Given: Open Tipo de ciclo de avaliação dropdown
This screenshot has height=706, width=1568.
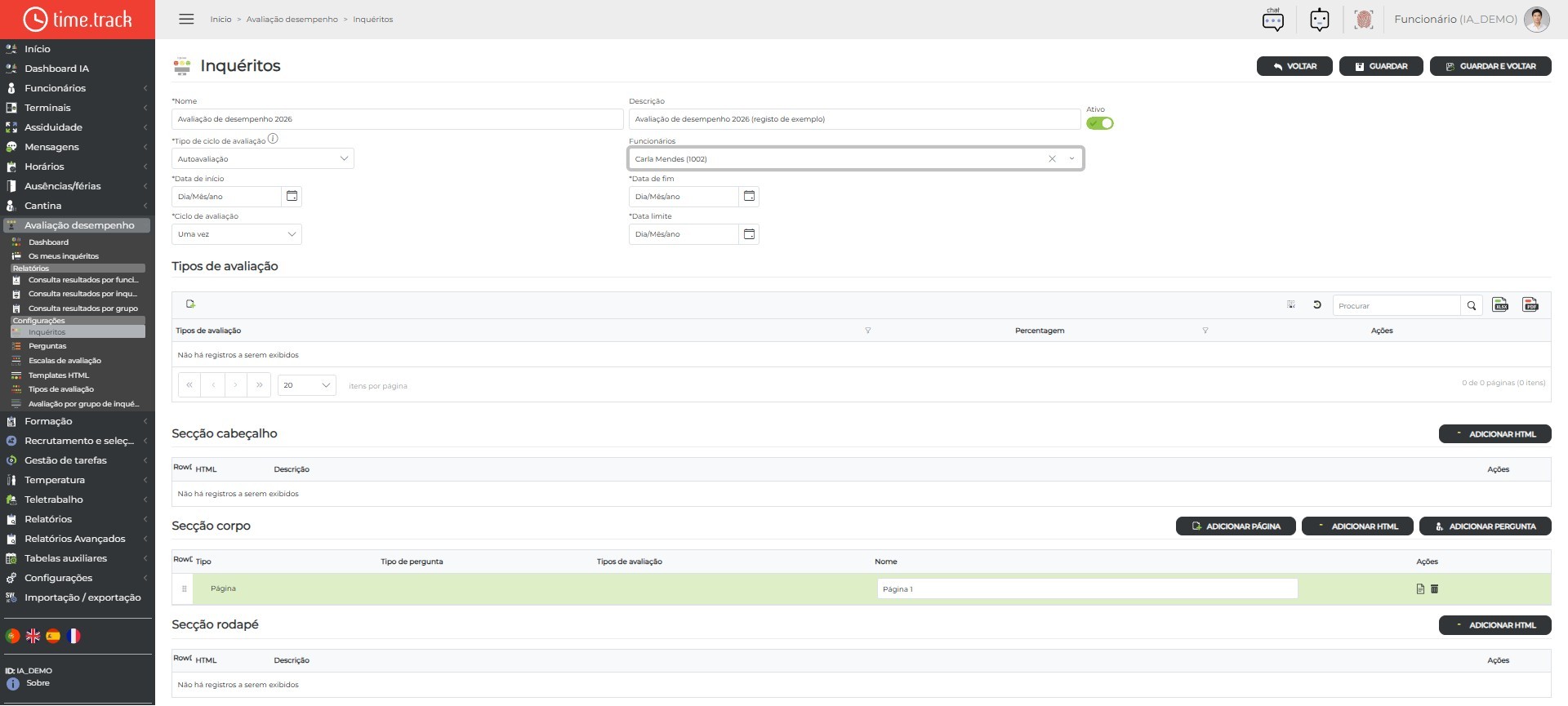Looking at the screenshot, I should click(263, 158).
